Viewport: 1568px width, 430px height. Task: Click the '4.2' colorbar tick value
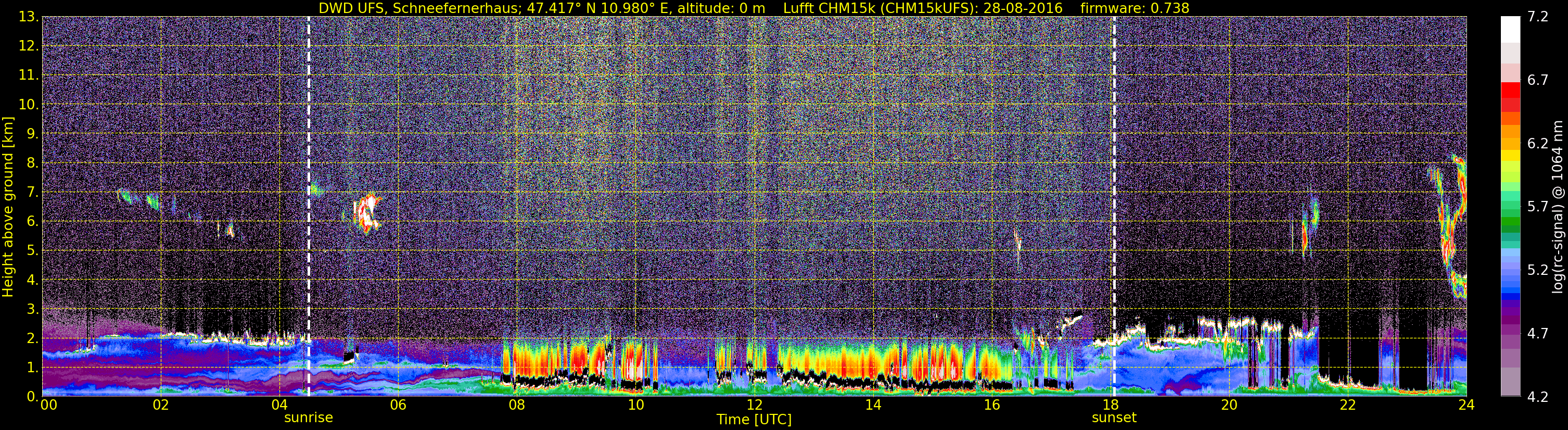pyautogui.click(x=1538, y=397)
